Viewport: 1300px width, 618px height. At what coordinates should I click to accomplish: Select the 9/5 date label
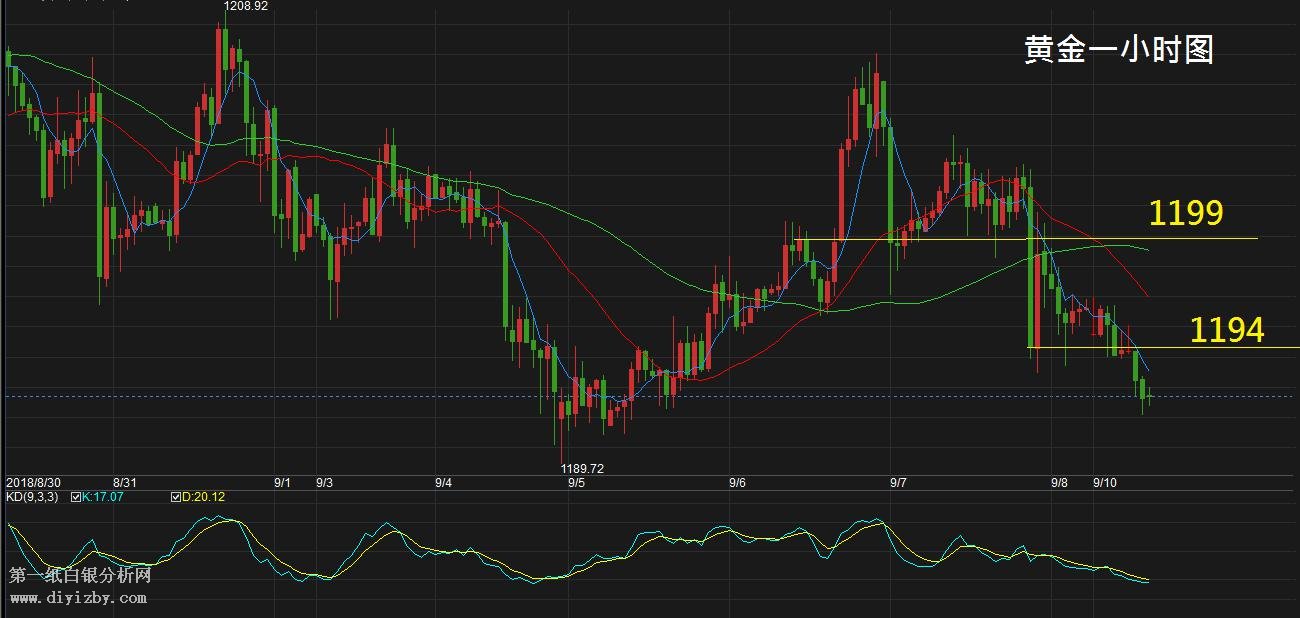(x=576, y=482)
